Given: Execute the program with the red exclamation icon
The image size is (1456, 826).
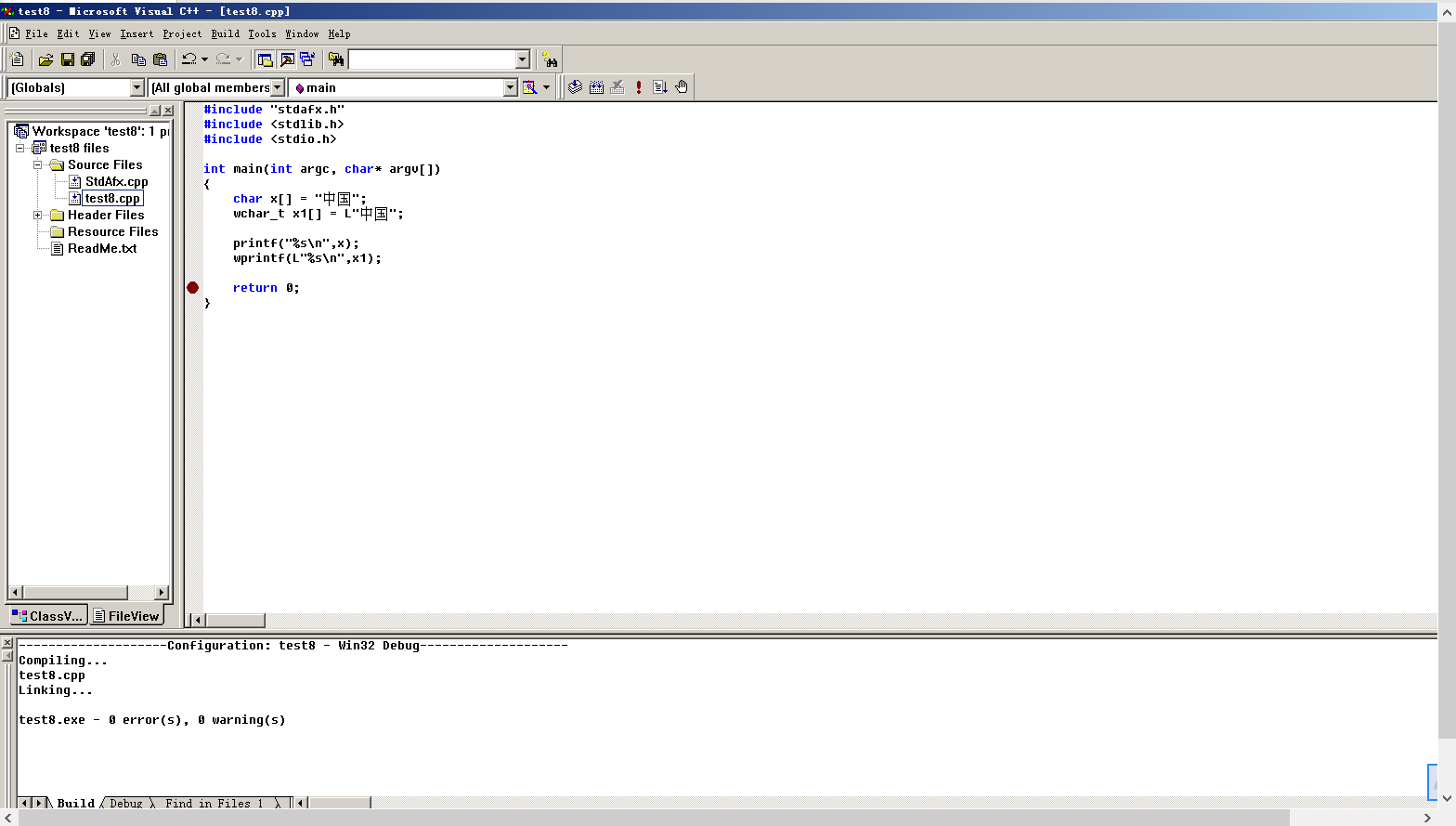Looking at the screenshot, I should (639, 87).
